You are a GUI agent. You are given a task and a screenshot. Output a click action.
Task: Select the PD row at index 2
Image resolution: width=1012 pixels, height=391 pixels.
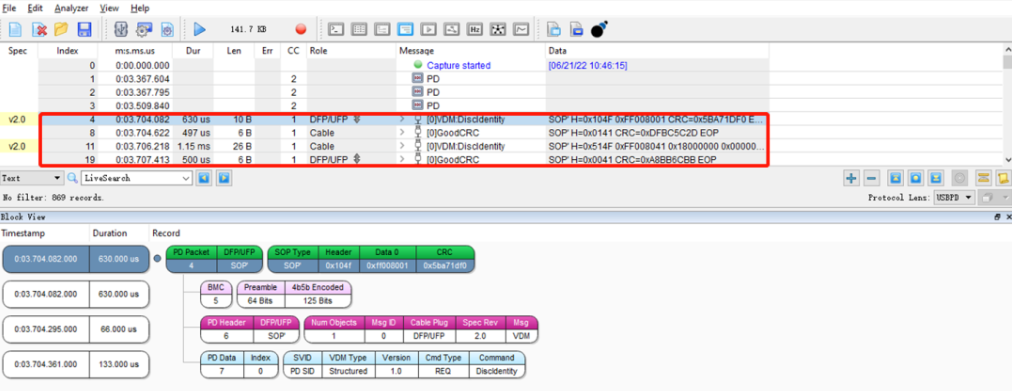pos(403,92)
